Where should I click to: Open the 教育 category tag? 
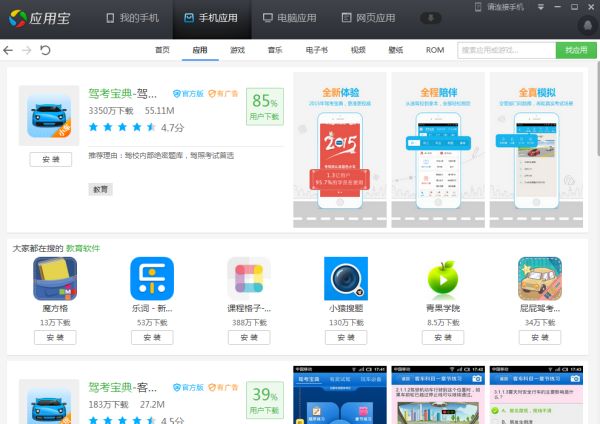tap(100, 189)
